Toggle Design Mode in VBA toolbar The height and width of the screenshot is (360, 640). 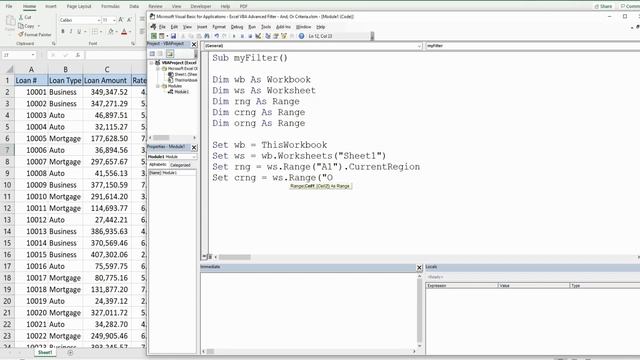[258, 36]
